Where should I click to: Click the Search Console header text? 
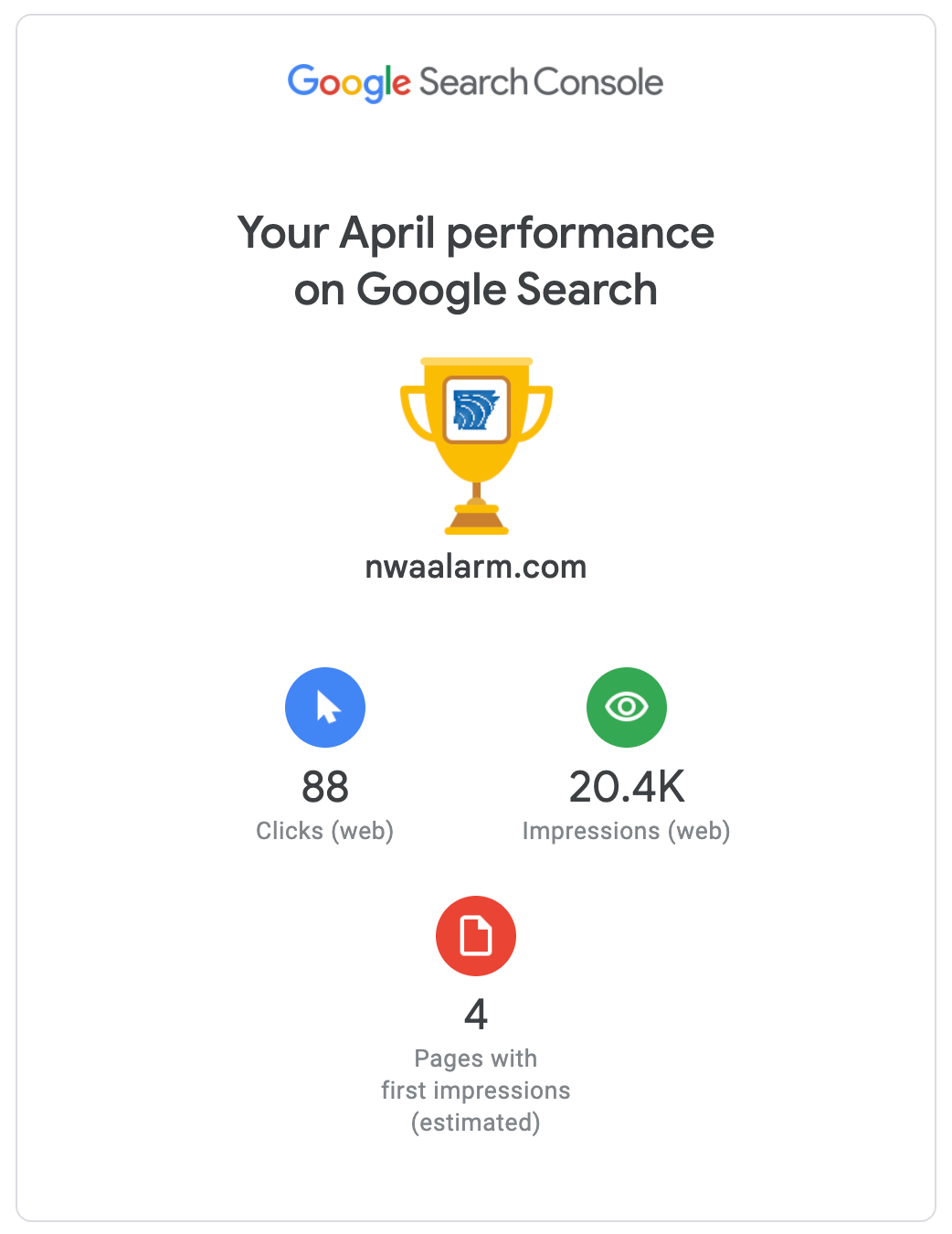[541, 83]
